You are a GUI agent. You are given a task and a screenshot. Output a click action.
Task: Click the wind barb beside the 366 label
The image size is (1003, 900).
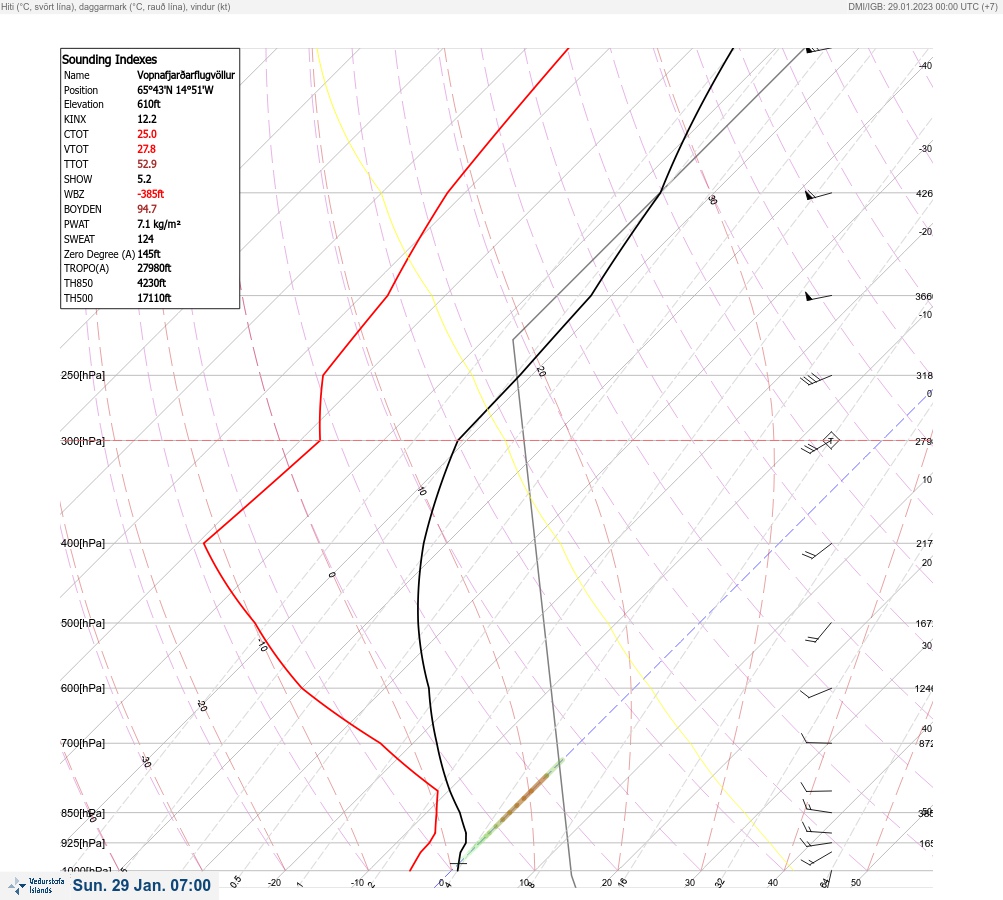[818, 296]
